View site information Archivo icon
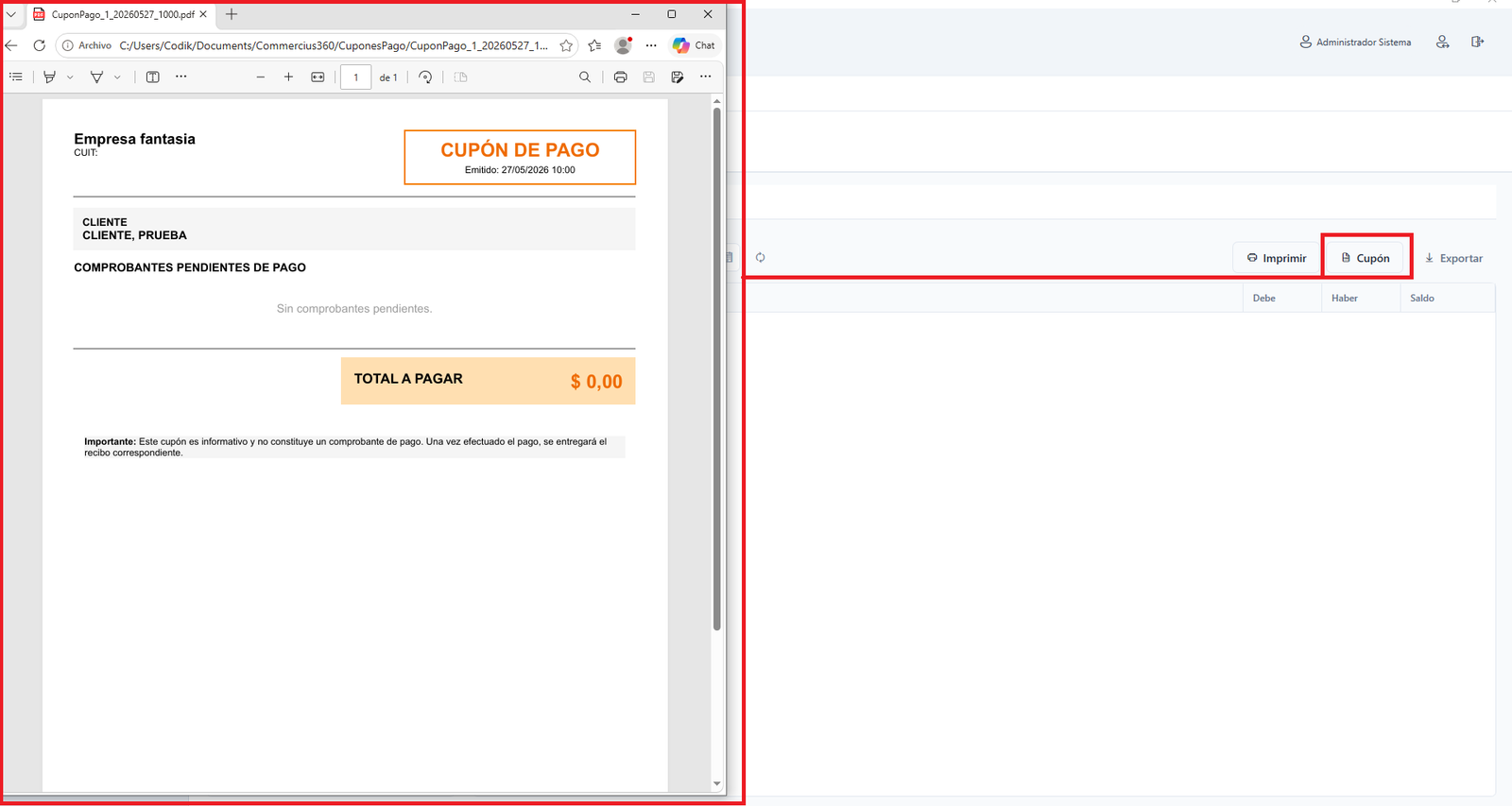 point(87,45)
